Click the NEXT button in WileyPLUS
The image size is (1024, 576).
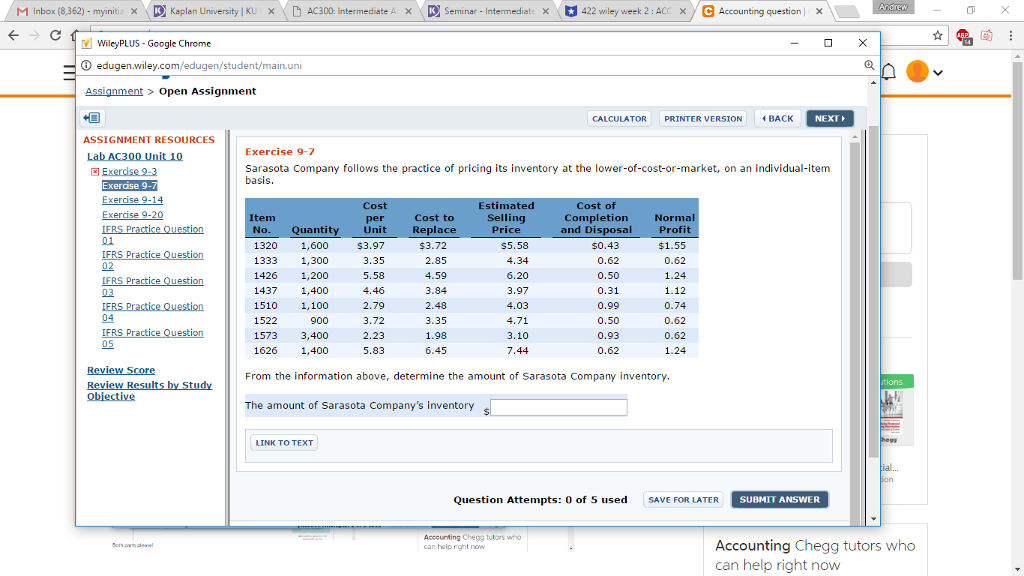pos(829,118)
